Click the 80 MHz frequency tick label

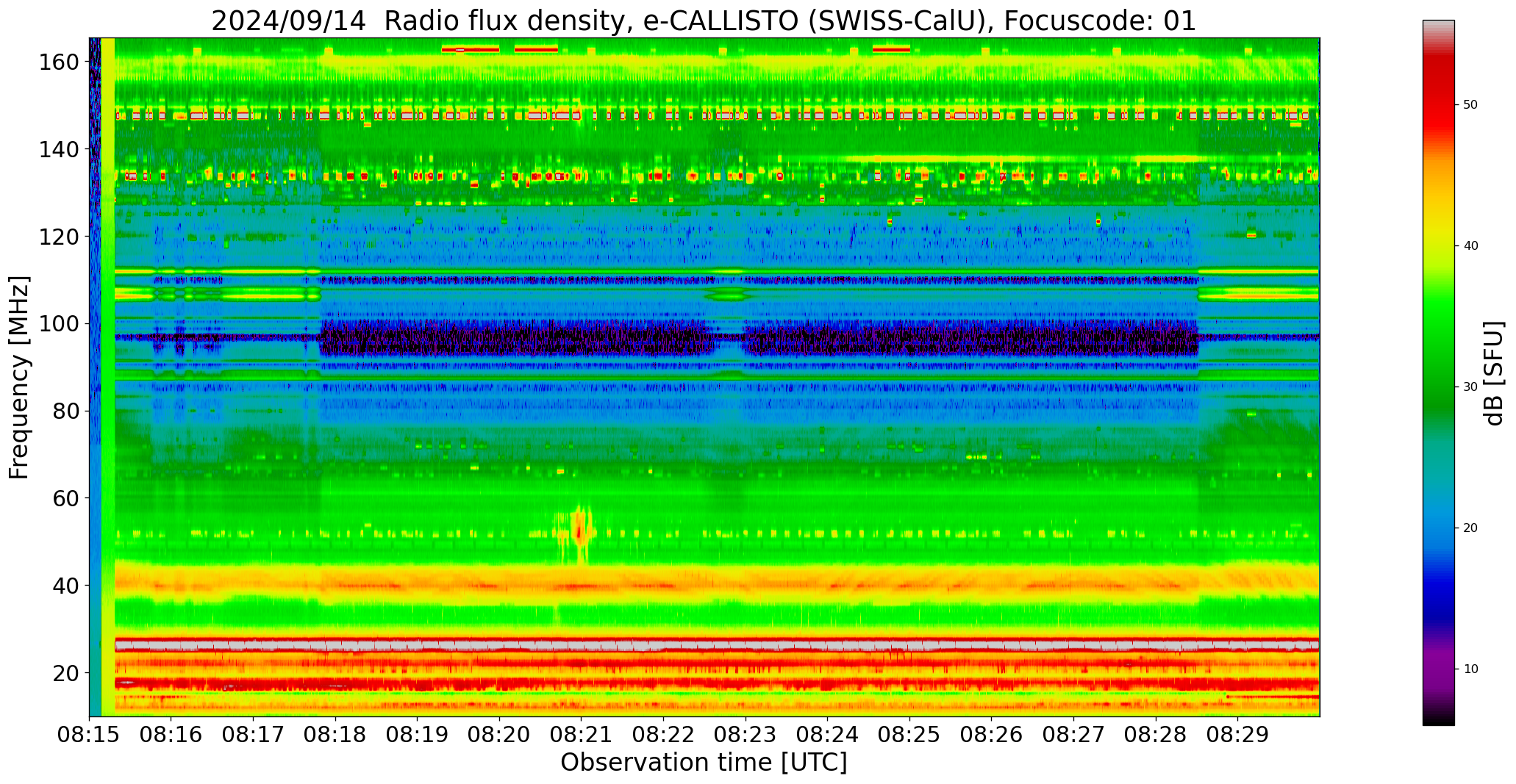coord(65,411)
